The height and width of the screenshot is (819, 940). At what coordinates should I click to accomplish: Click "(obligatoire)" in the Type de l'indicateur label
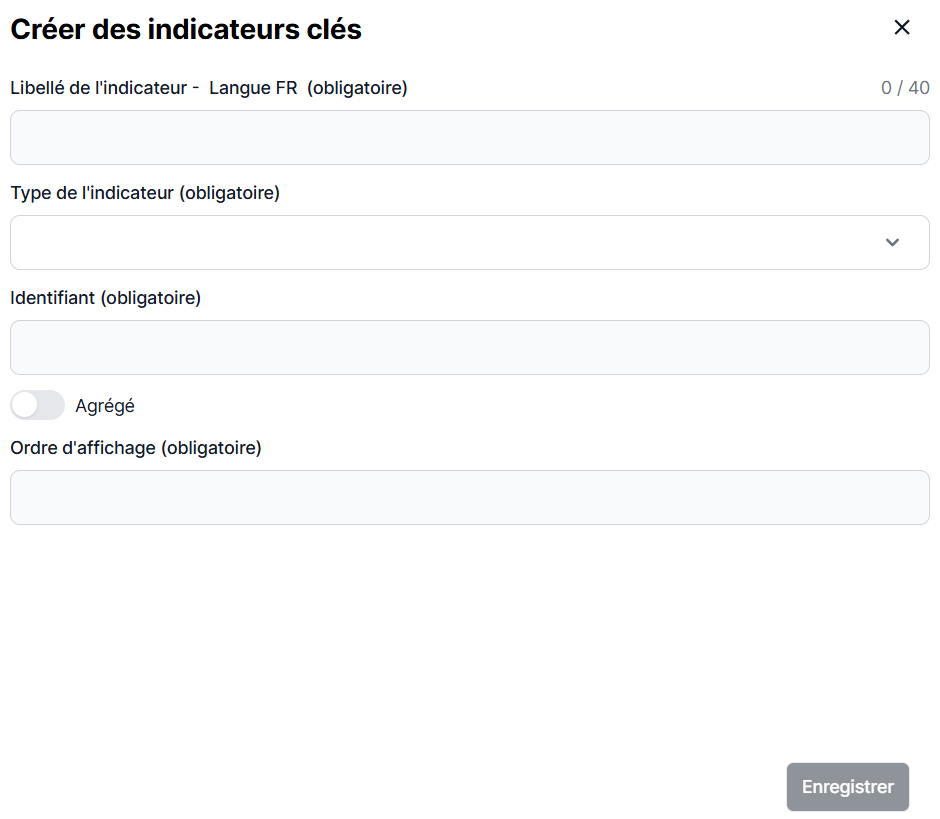(230, 193)
